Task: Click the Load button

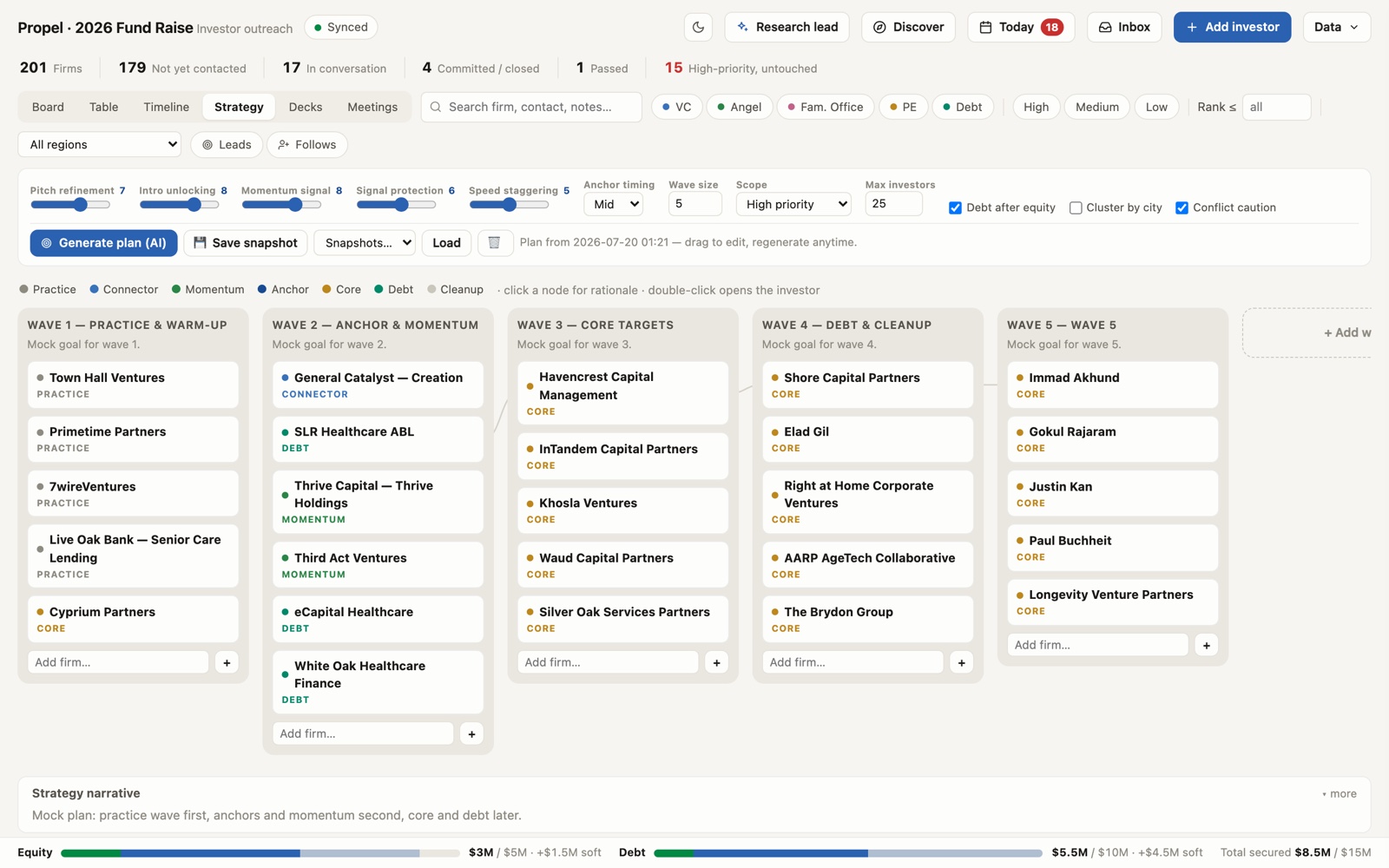Action: click(446, 243)
